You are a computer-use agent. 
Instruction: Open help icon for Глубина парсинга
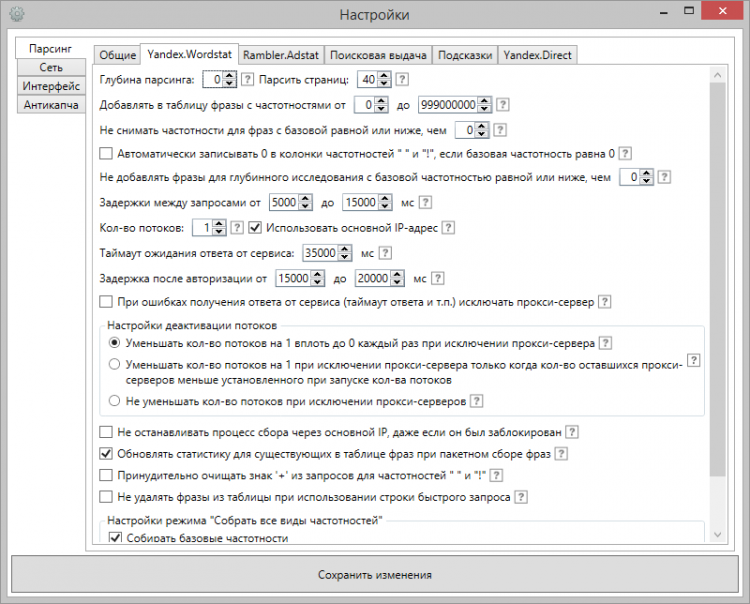(247, 79)
